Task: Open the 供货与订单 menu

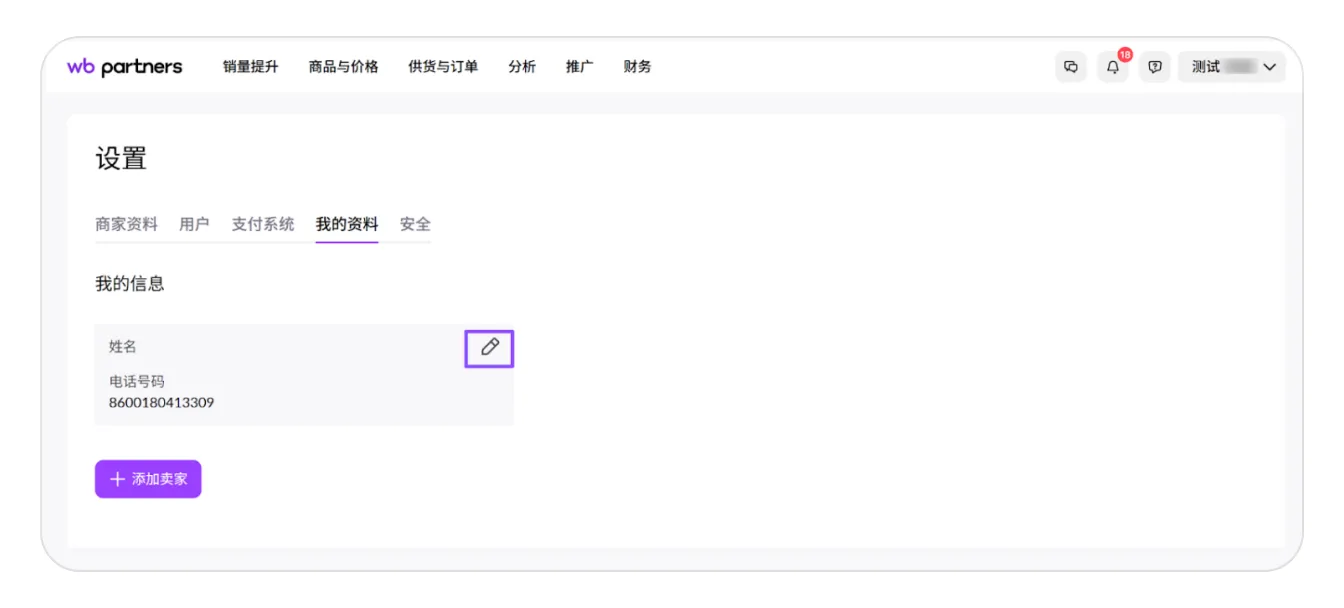Action: 443,67
